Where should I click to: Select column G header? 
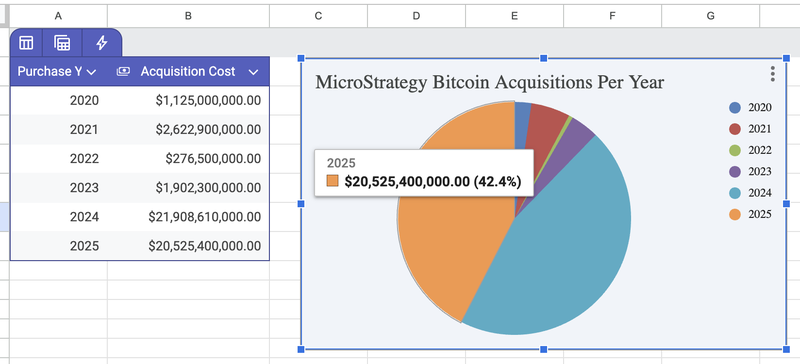(x=710, y=16)
